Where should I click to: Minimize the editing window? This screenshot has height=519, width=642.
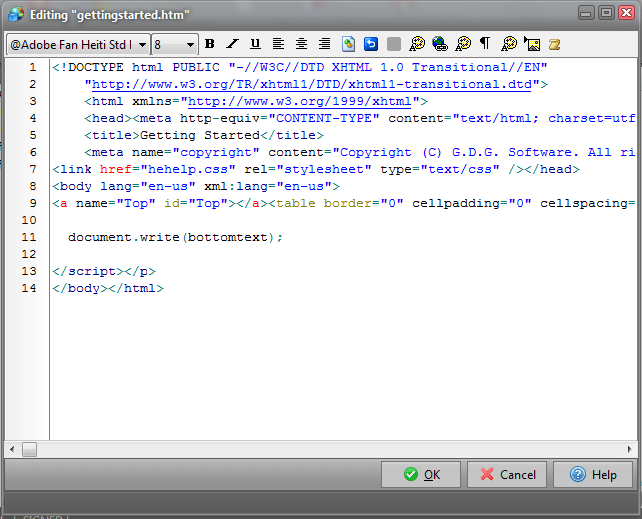click(586, 13)
